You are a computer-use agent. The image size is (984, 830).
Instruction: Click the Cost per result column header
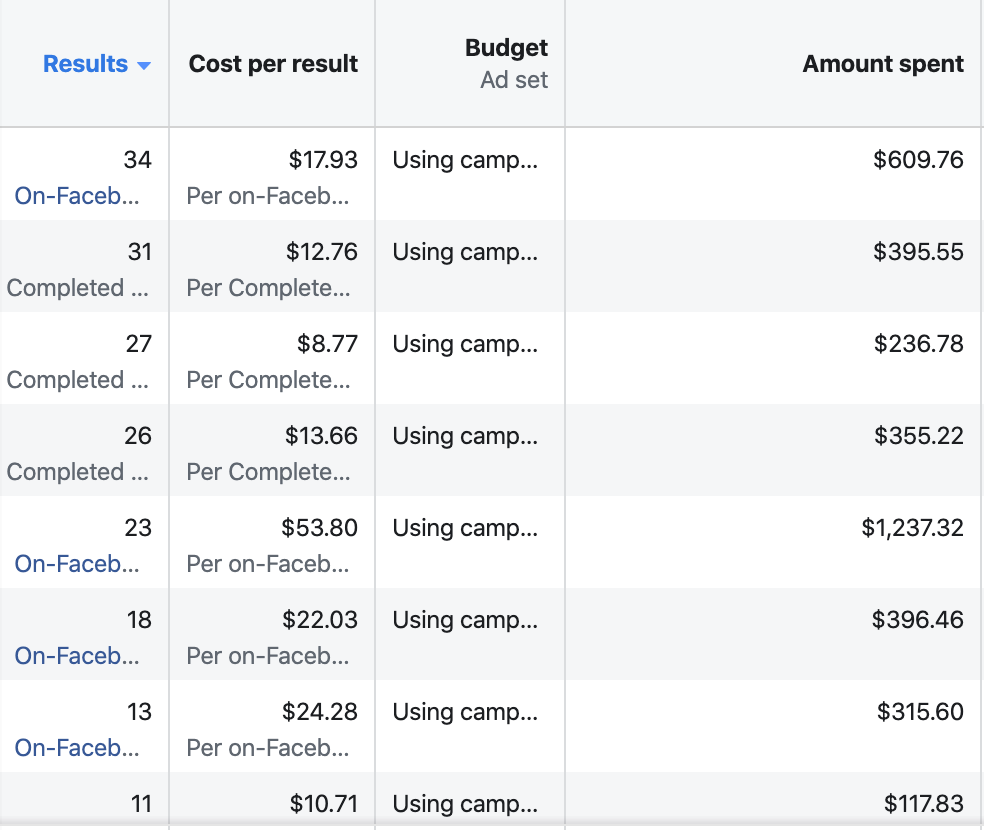[273, 64]
